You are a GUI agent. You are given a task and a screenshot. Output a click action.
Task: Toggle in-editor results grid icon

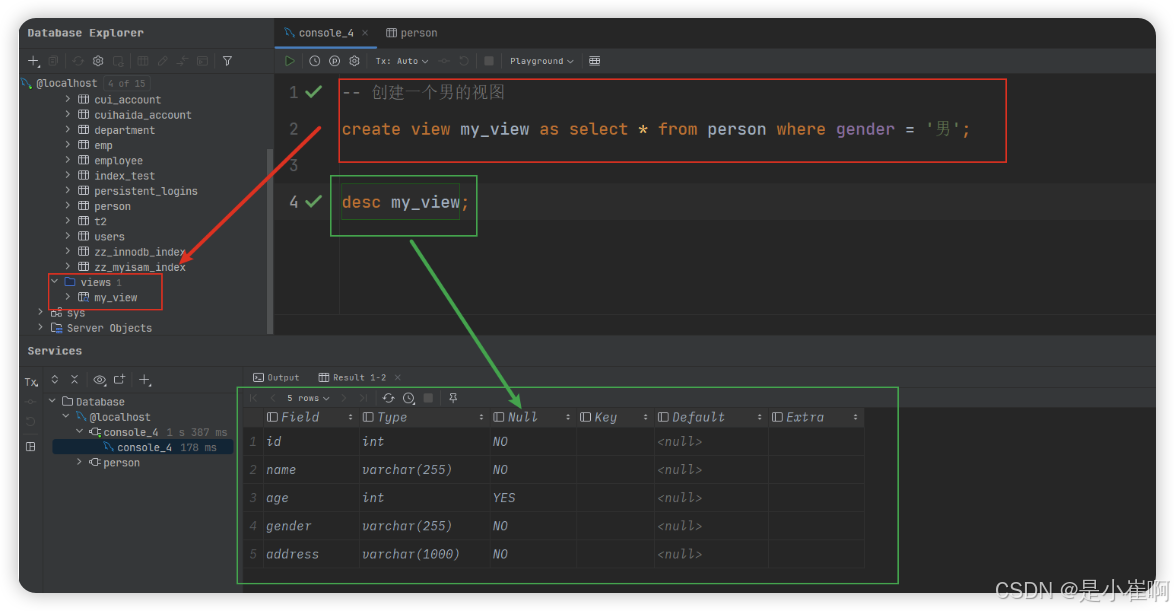tap(594, 61)
